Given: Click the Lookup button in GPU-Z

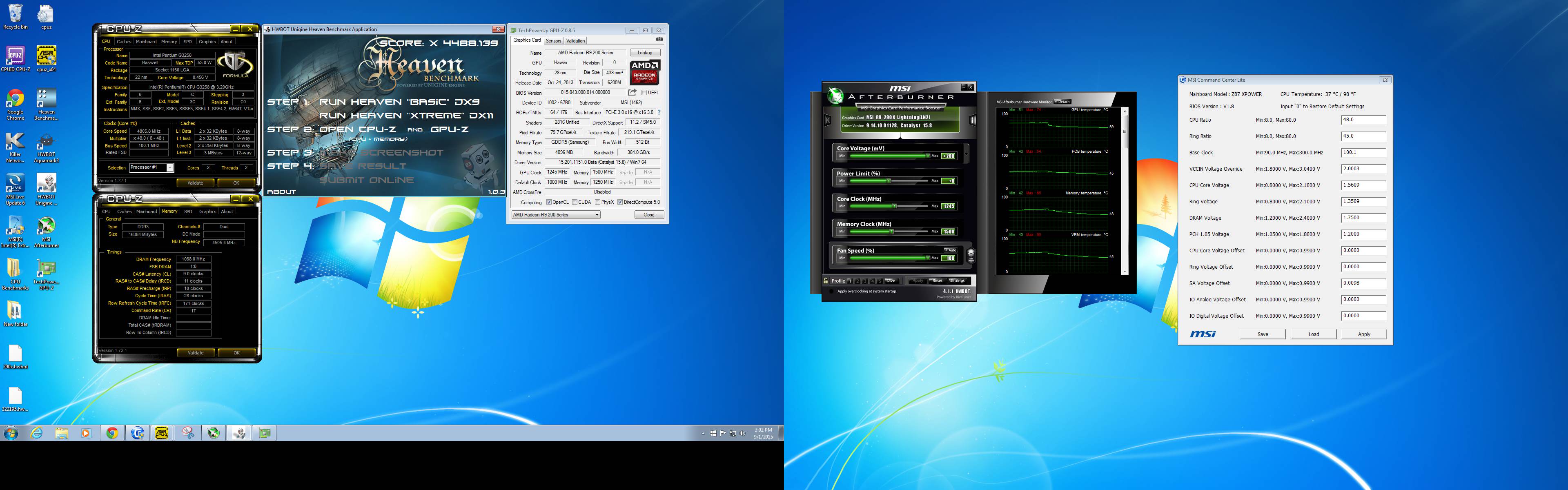Looking at the screenshot, I should 645,53.
